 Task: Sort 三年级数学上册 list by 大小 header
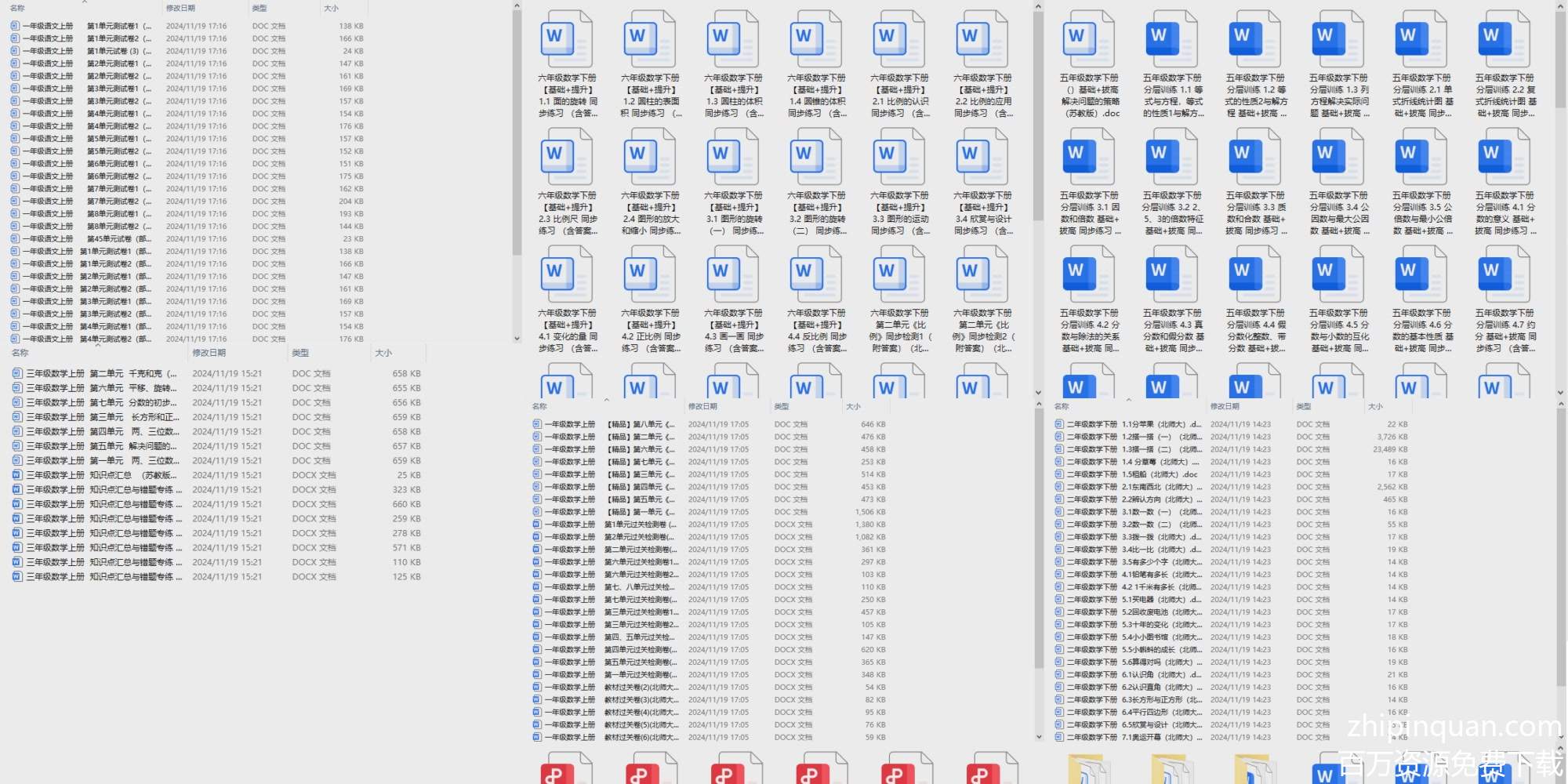click(x=383, y=354)
